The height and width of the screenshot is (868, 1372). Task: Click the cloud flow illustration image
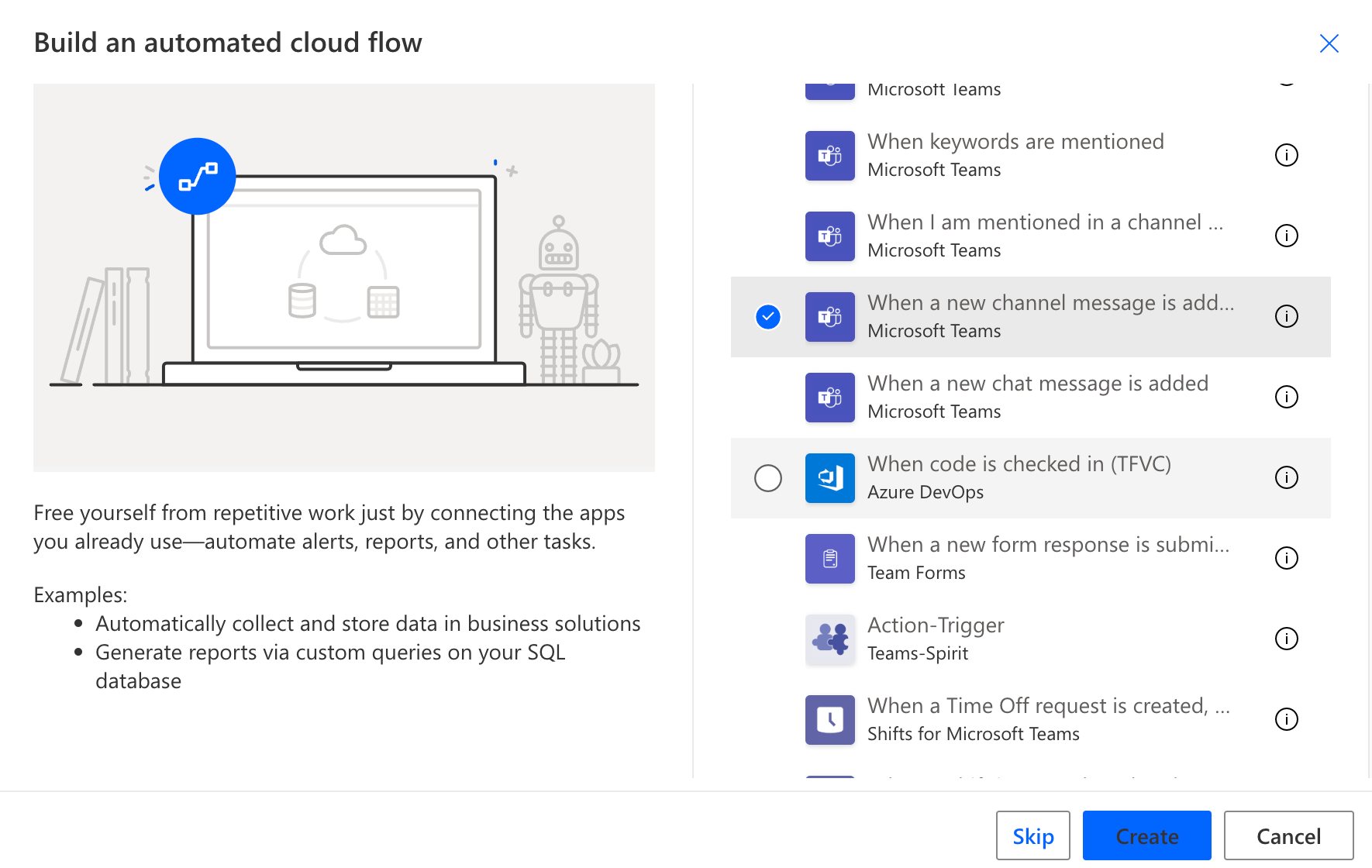[344, 277]
